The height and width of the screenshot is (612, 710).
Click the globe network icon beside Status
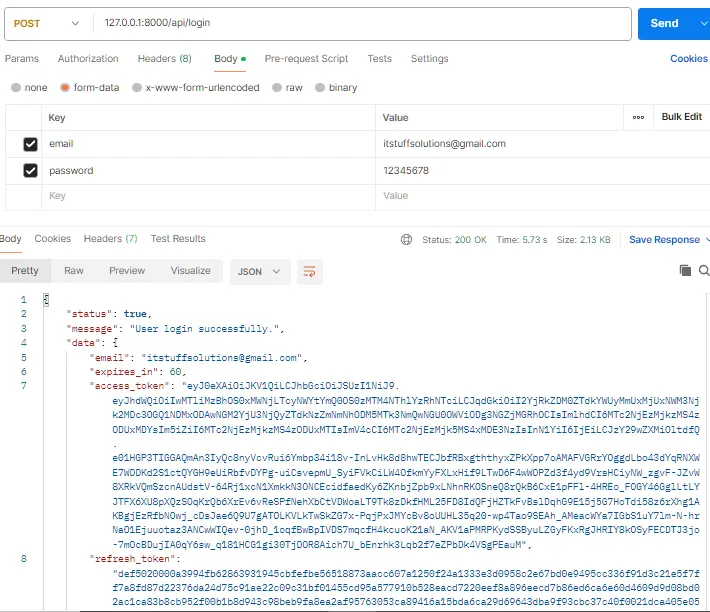[x=406, y=239]
